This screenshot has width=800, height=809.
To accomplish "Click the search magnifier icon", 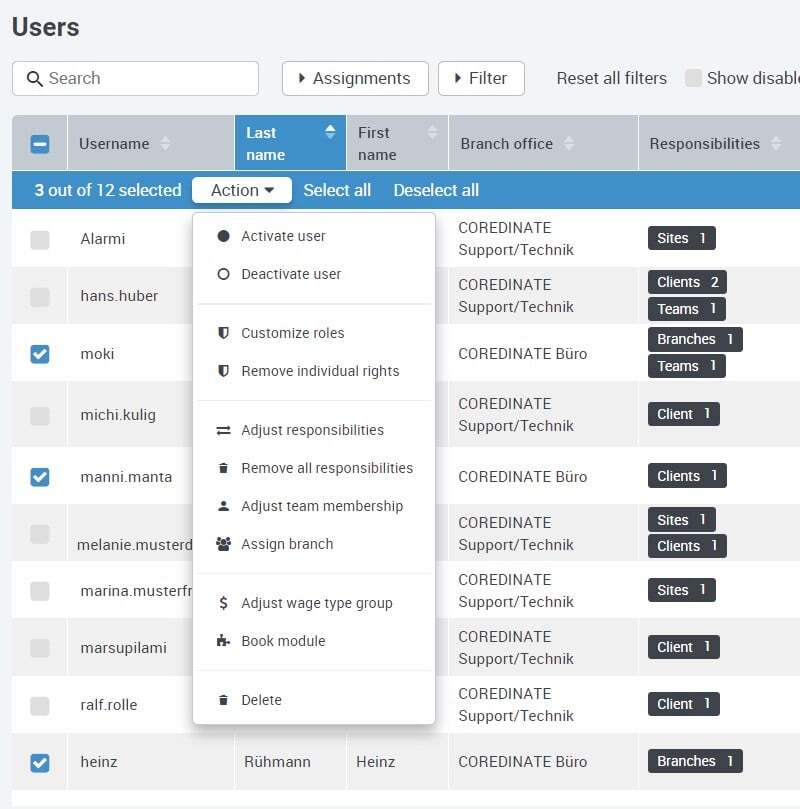I will [34, 78].
